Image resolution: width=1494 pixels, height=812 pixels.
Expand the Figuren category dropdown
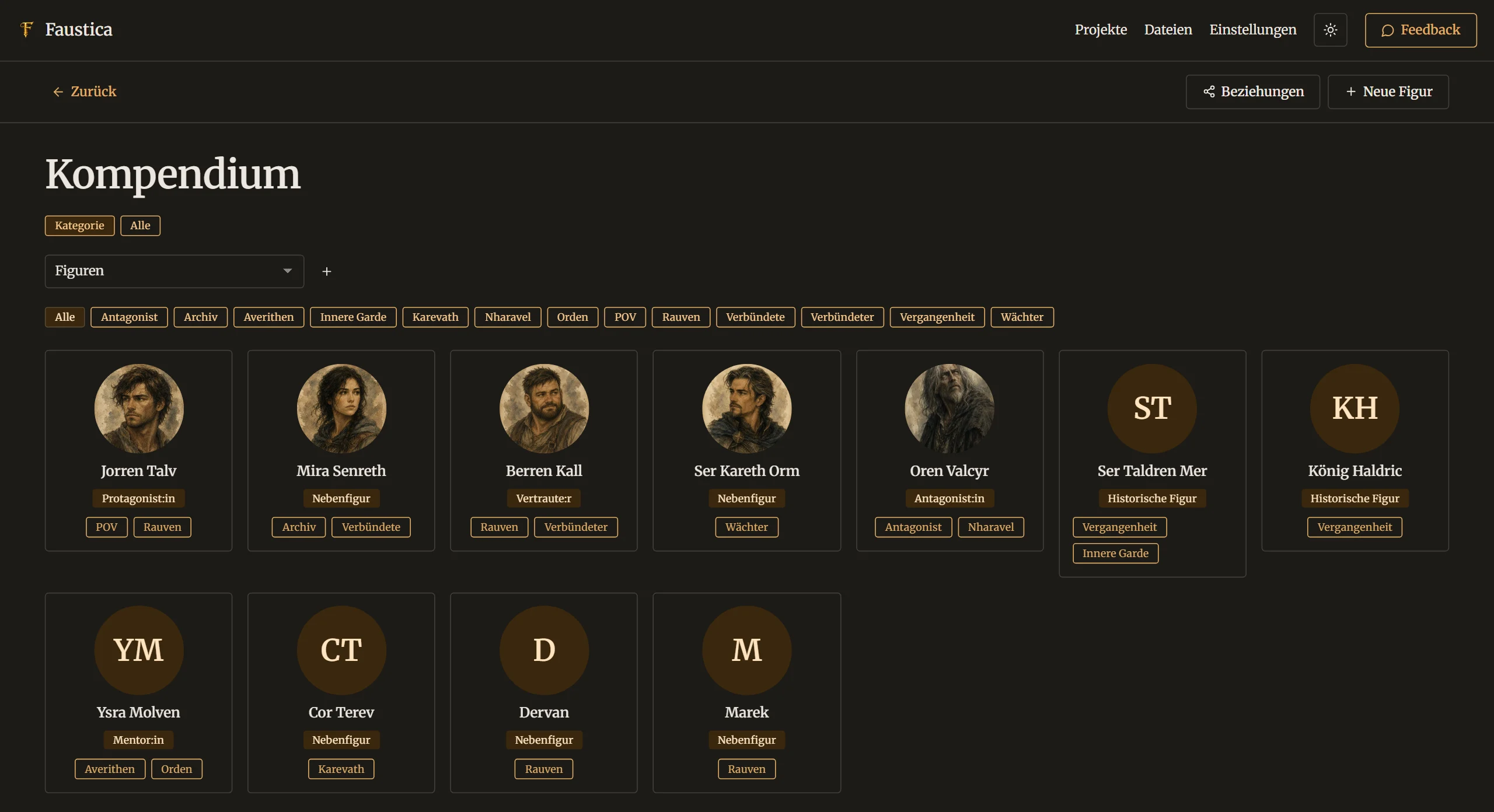tap(174, 271)
